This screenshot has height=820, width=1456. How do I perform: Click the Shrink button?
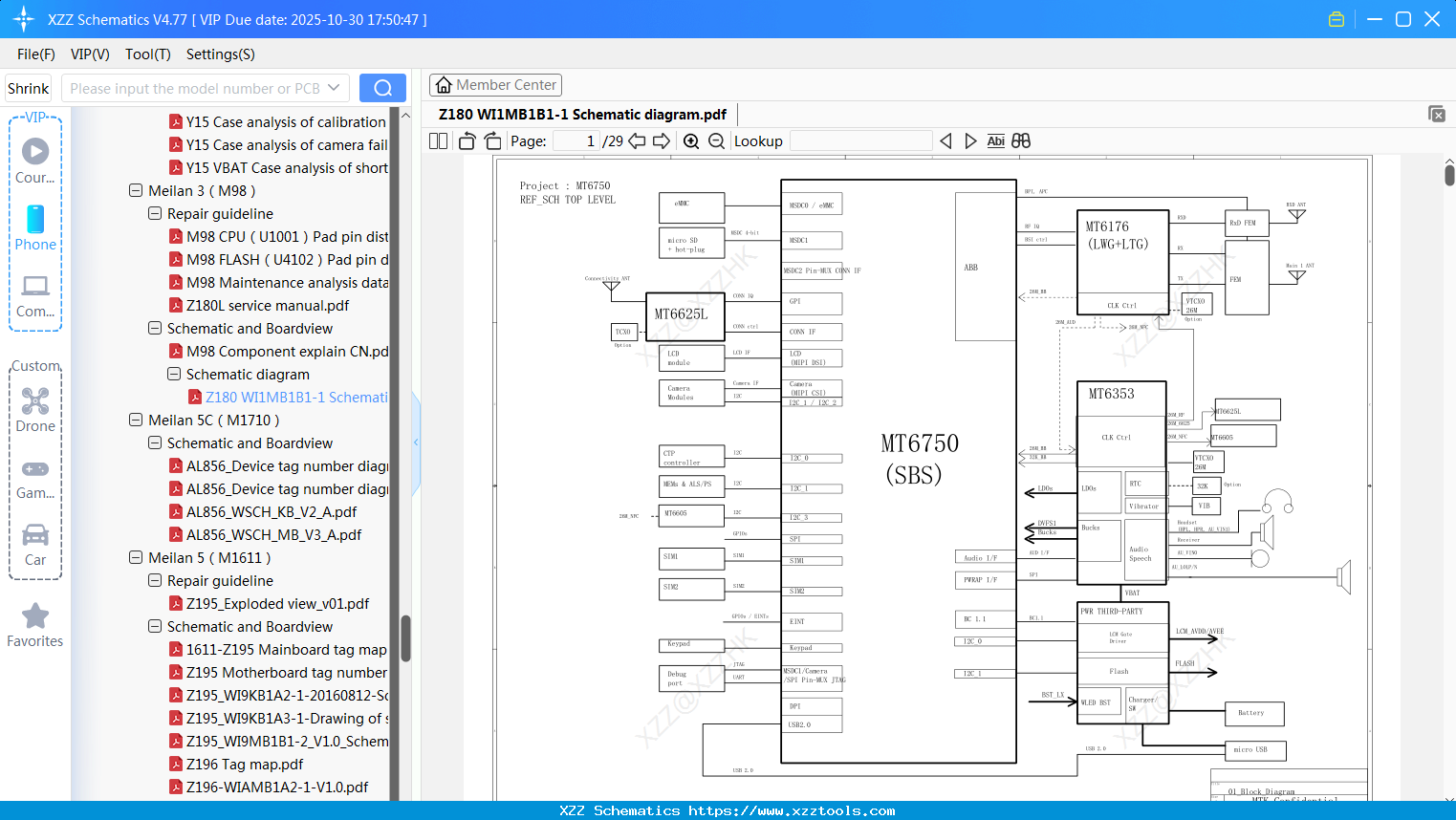click(x=28, y=87)
